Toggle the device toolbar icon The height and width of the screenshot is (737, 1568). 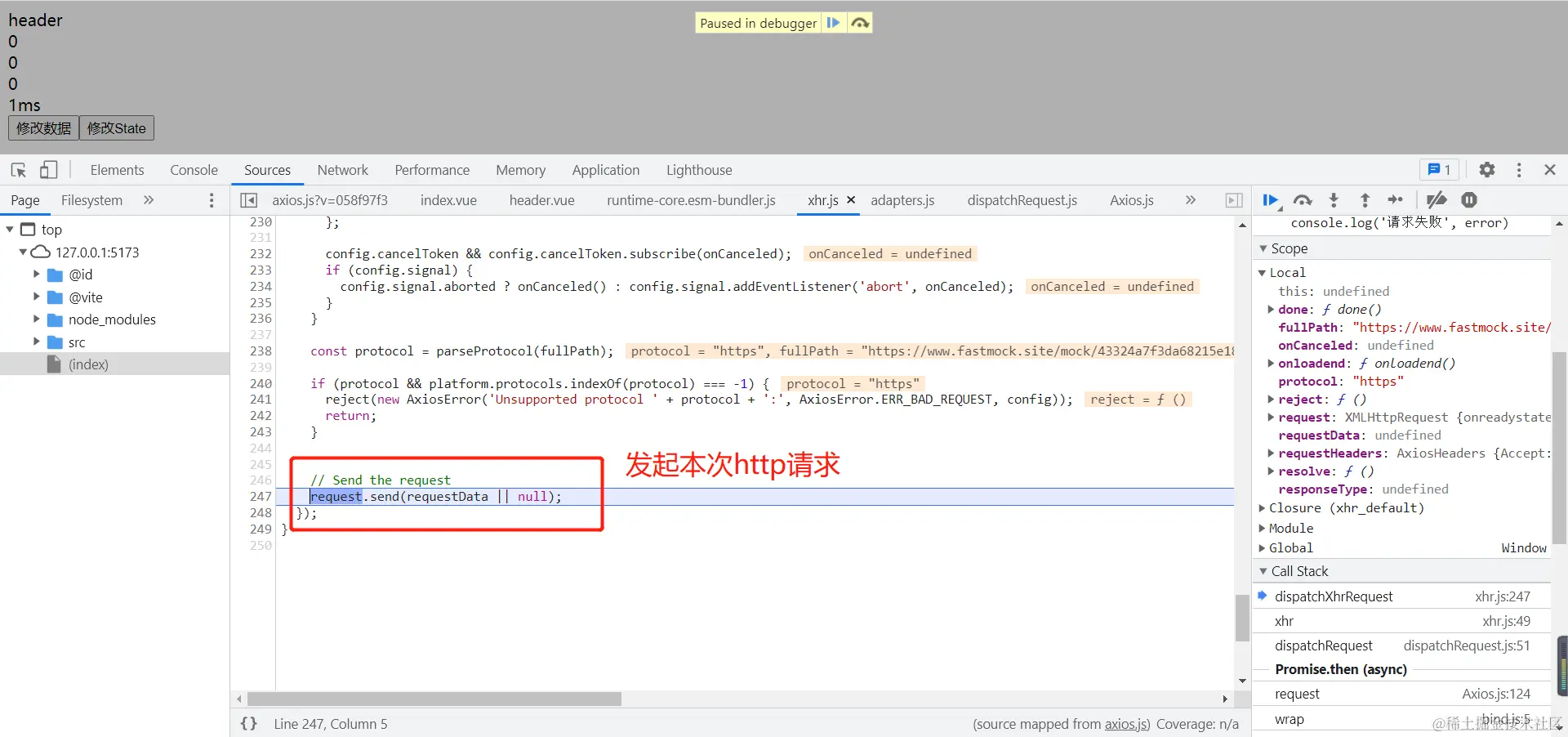pyautogui.click(x=48, y=170)
